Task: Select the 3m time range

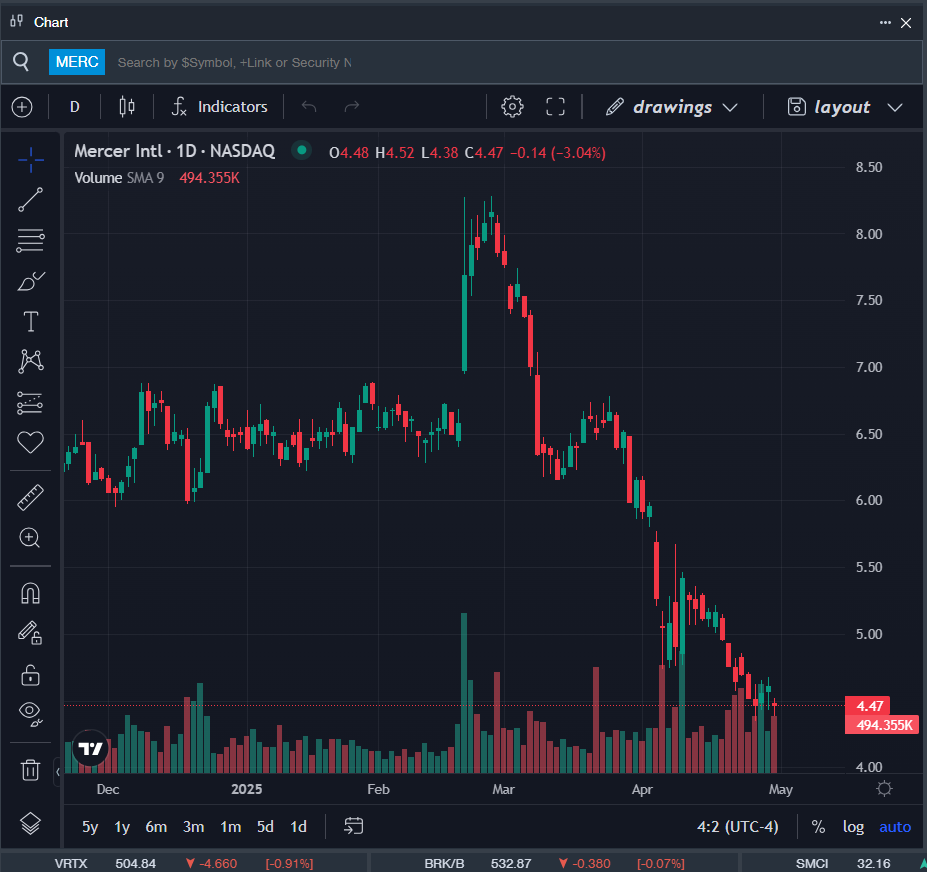Action: 193,826
